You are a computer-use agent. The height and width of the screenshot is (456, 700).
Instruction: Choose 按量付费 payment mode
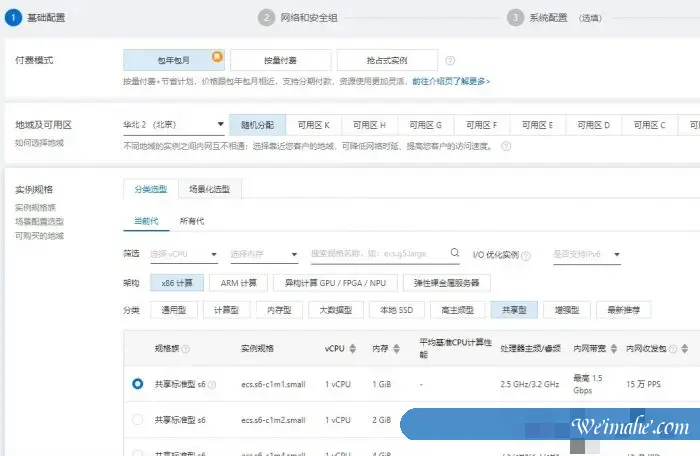coord(281,60)
